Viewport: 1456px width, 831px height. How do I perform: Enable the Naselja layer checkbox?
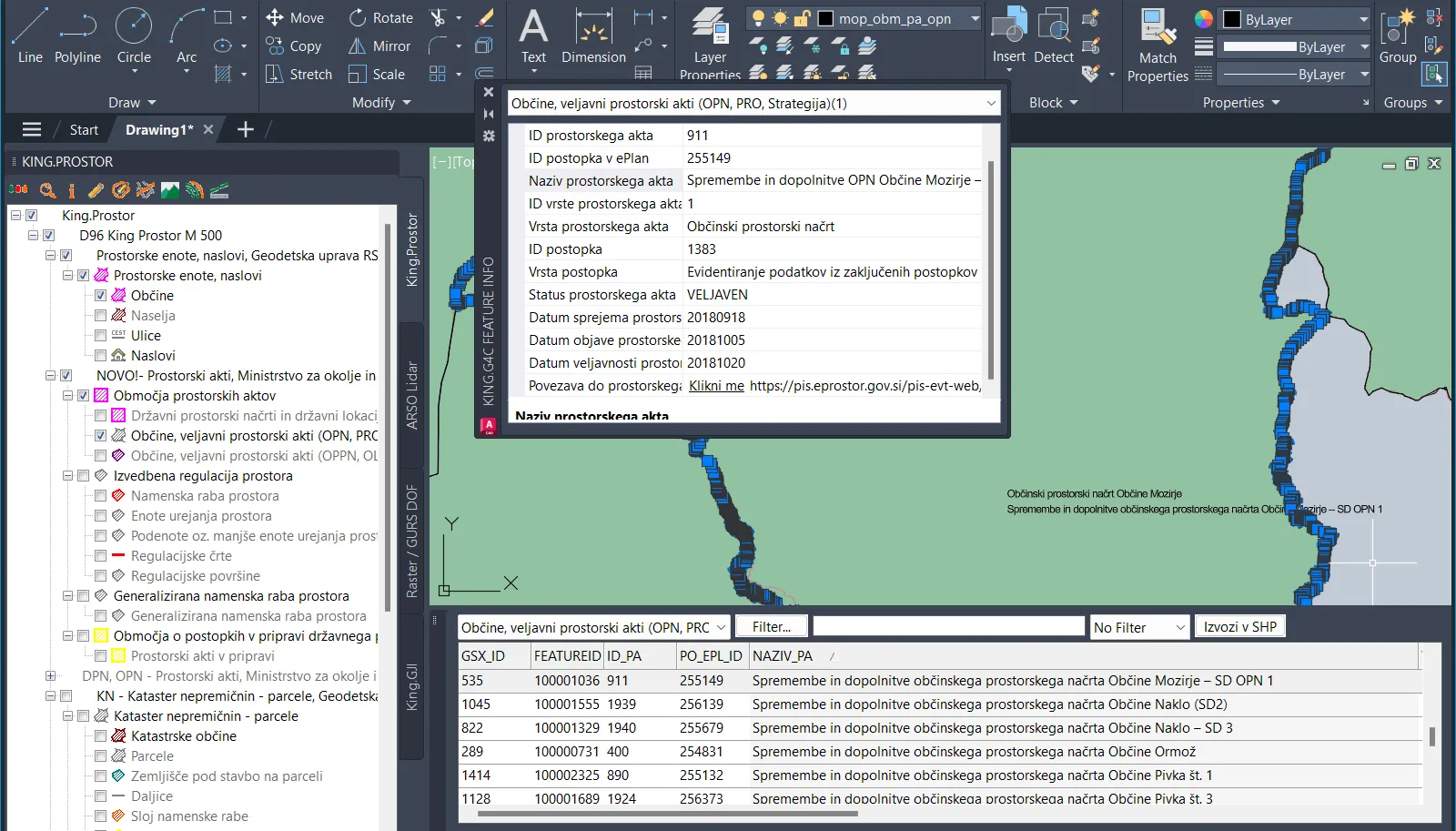[101, 316]
